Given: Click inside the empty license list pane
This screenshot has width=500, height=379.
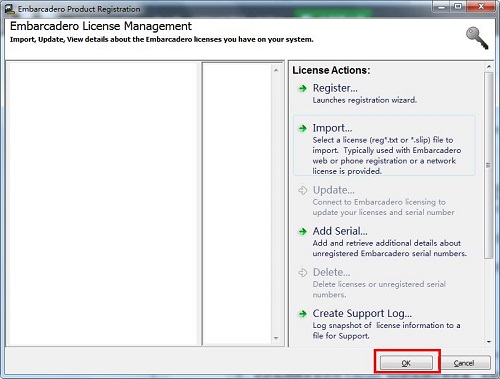Looking at the screenshot, I should pos(103,204).
